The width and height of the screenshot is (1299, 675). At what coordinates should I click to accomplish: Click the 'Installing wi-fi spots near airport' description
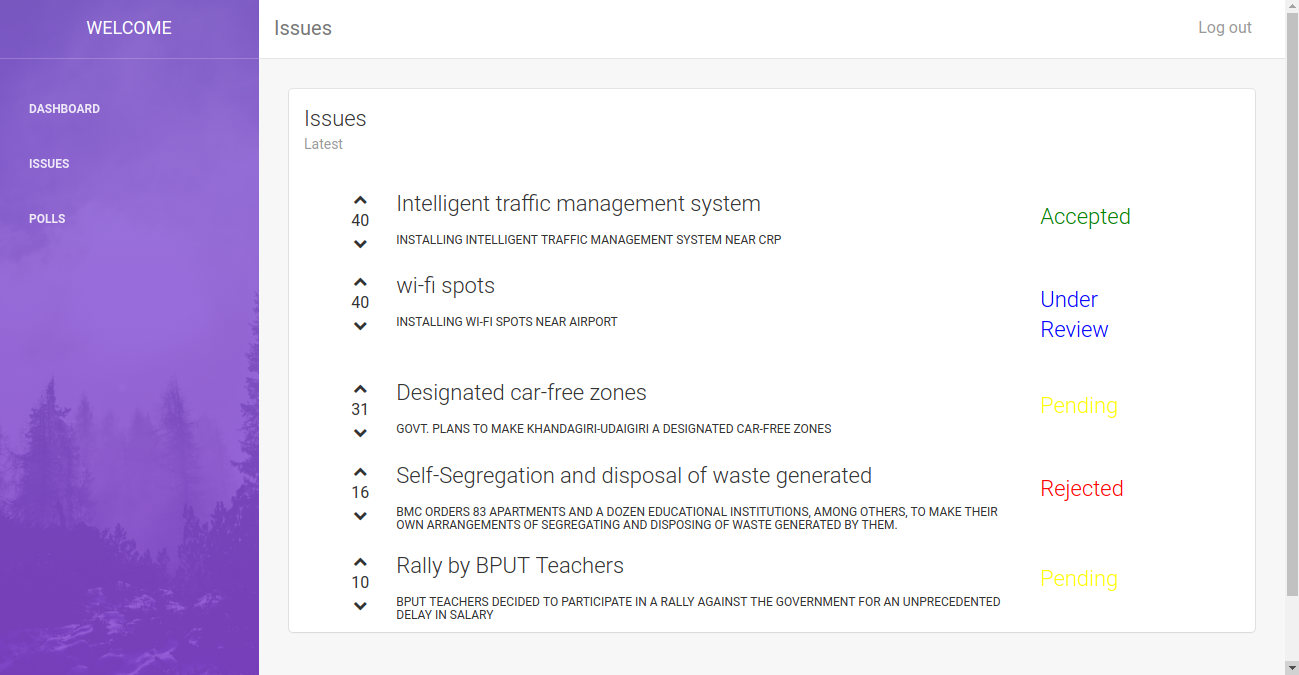[x=507, y=322]
